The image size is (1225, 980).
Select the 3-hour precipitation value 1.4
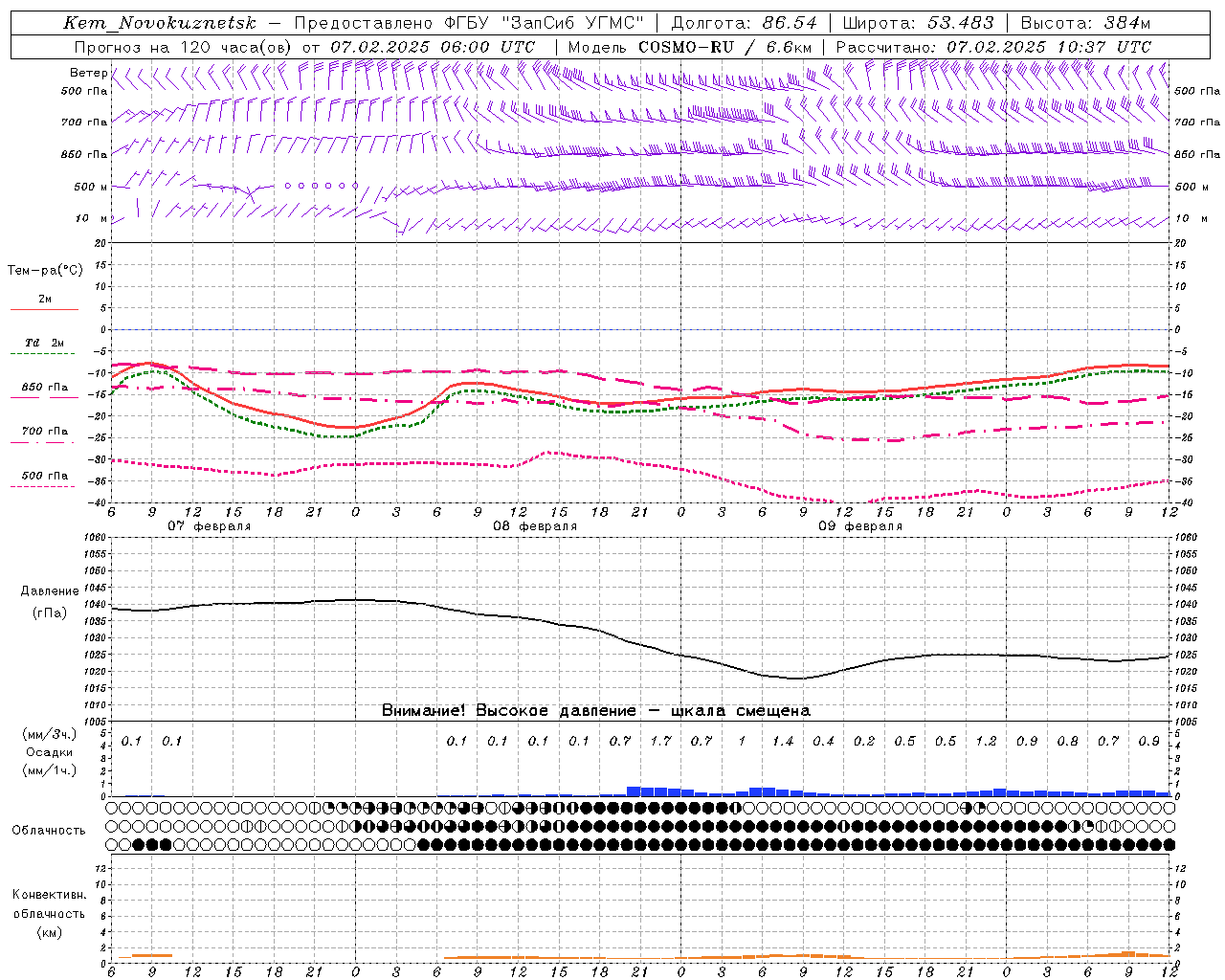click(783, 742)
